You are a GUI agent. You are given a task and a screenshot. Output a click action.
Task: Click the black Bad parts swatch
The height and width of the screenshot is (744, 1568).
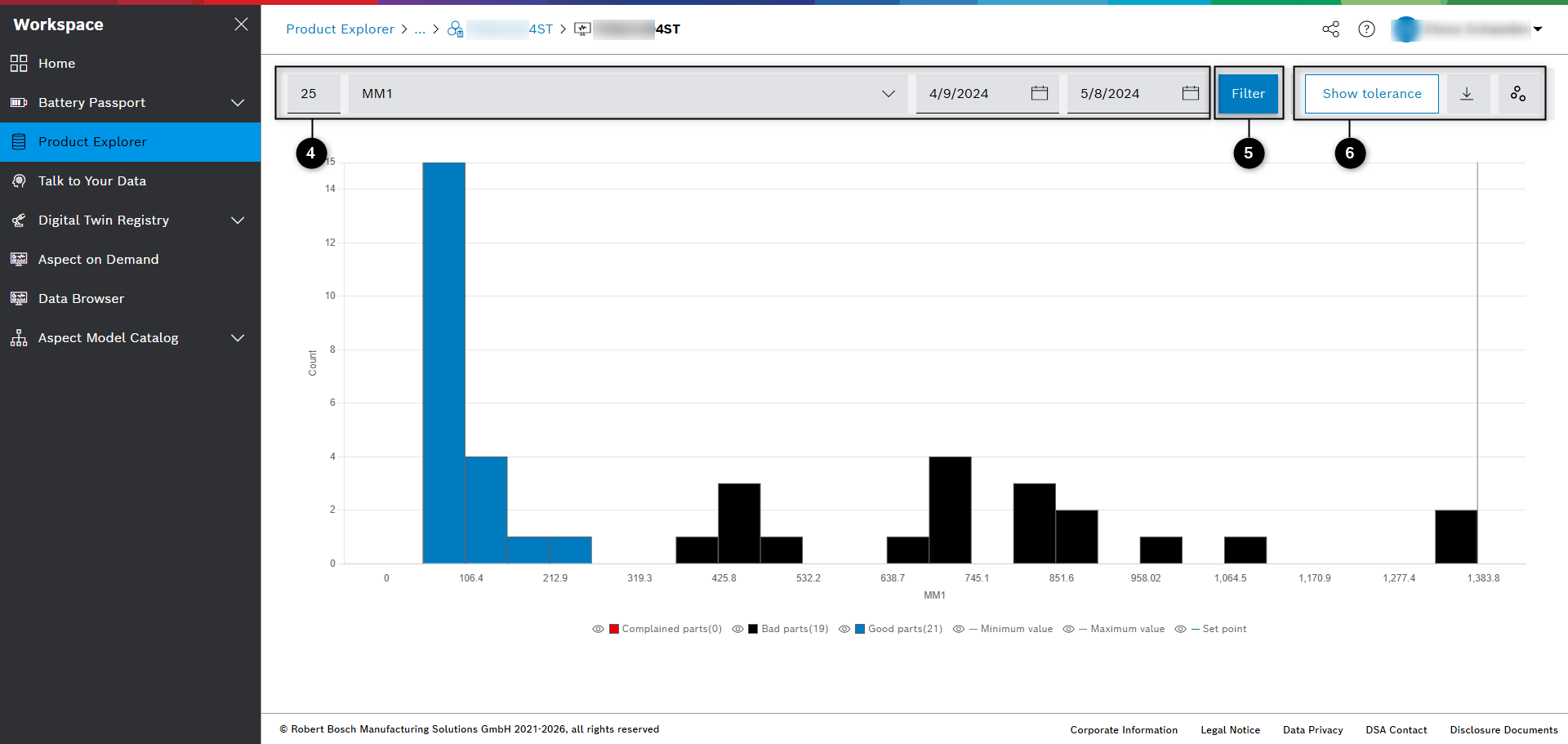[753, 629]
